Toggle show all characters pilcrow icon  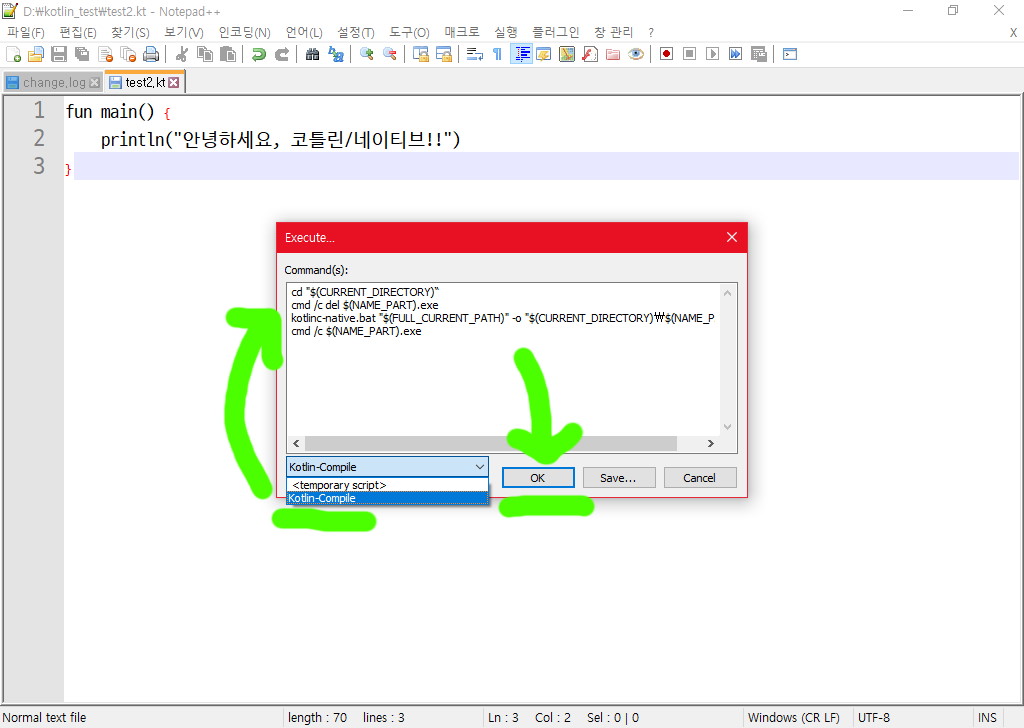[x=498, y=54]
